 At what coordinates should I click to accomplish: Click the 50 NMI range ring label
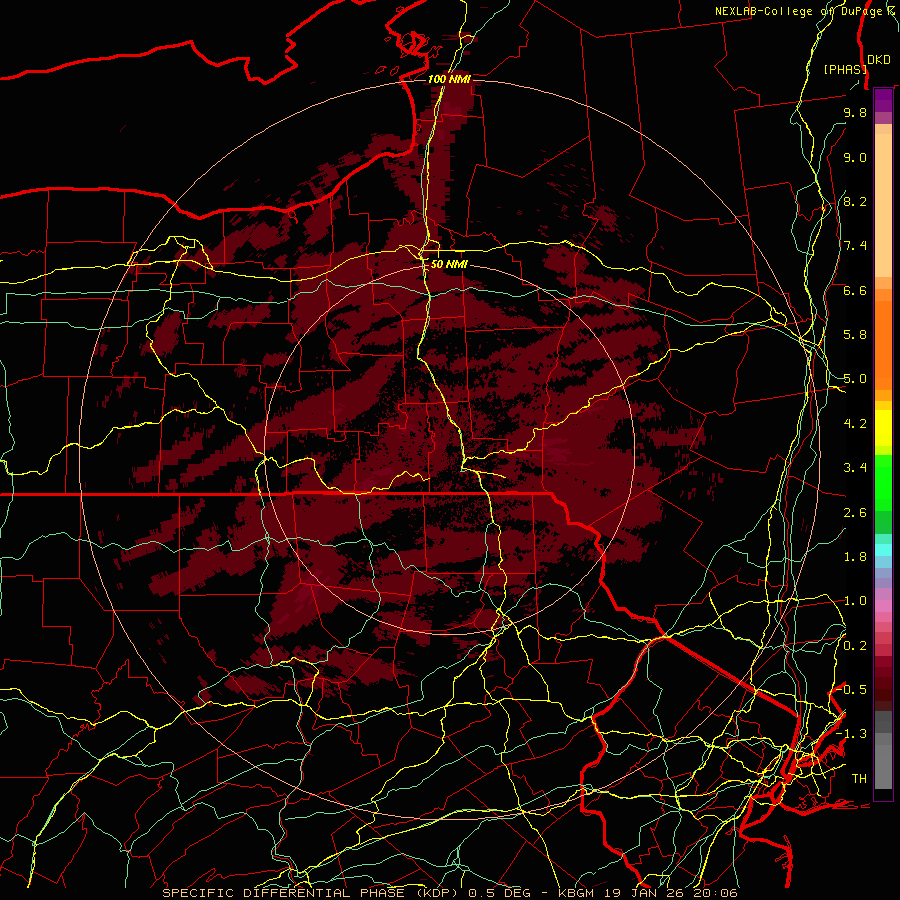pyautogui.click(x=449, y=264)
